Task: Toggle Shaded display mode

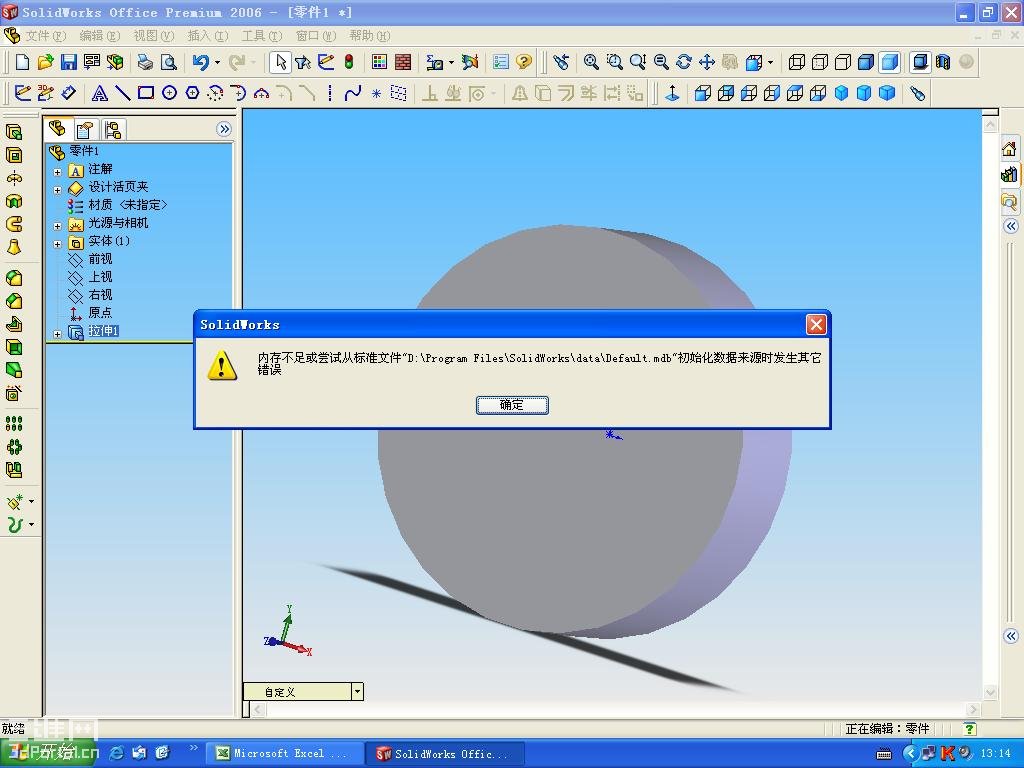Action: pyautogui.click(x=889, y=62)
